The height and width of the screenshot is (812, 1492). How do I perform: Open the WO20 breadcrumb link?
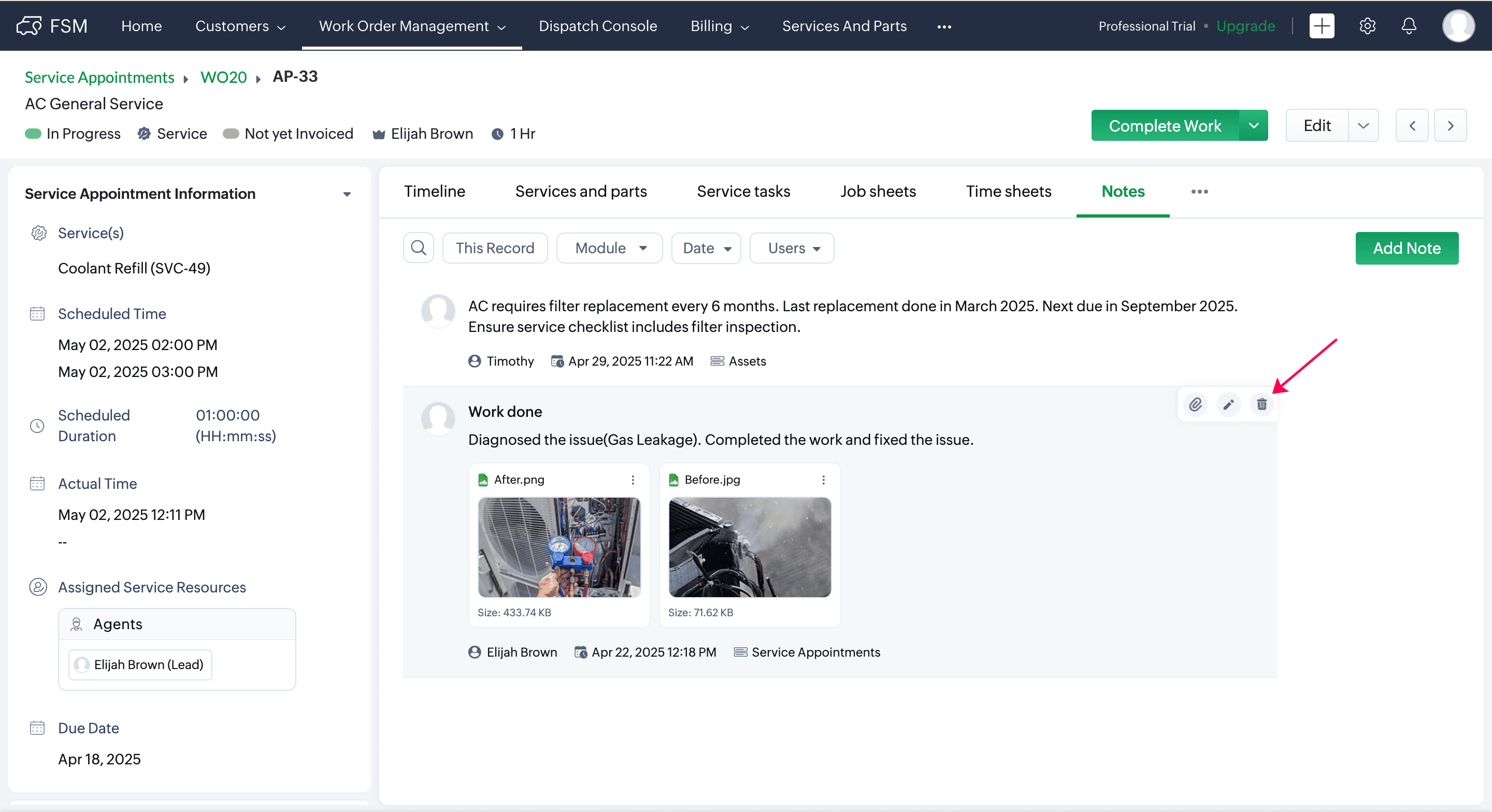click(x=224, y=77)
